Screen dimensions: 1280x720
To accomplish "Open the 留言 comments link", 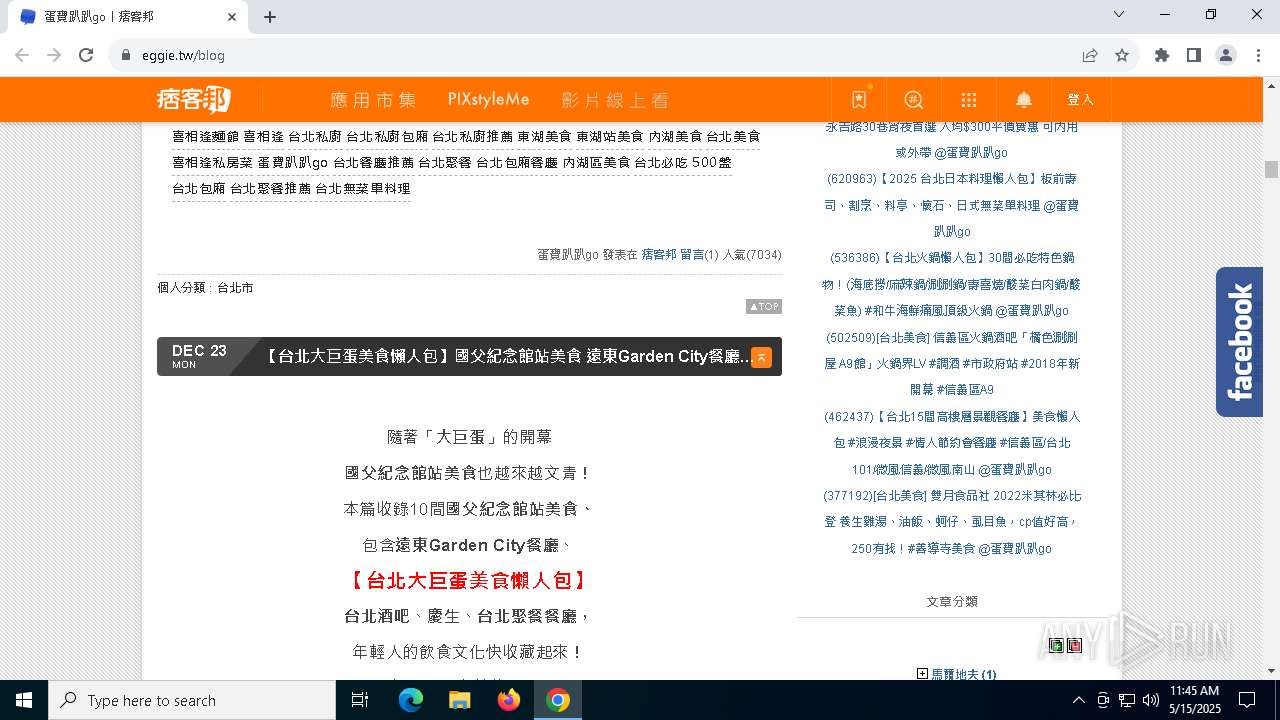I will coord(692,255).
